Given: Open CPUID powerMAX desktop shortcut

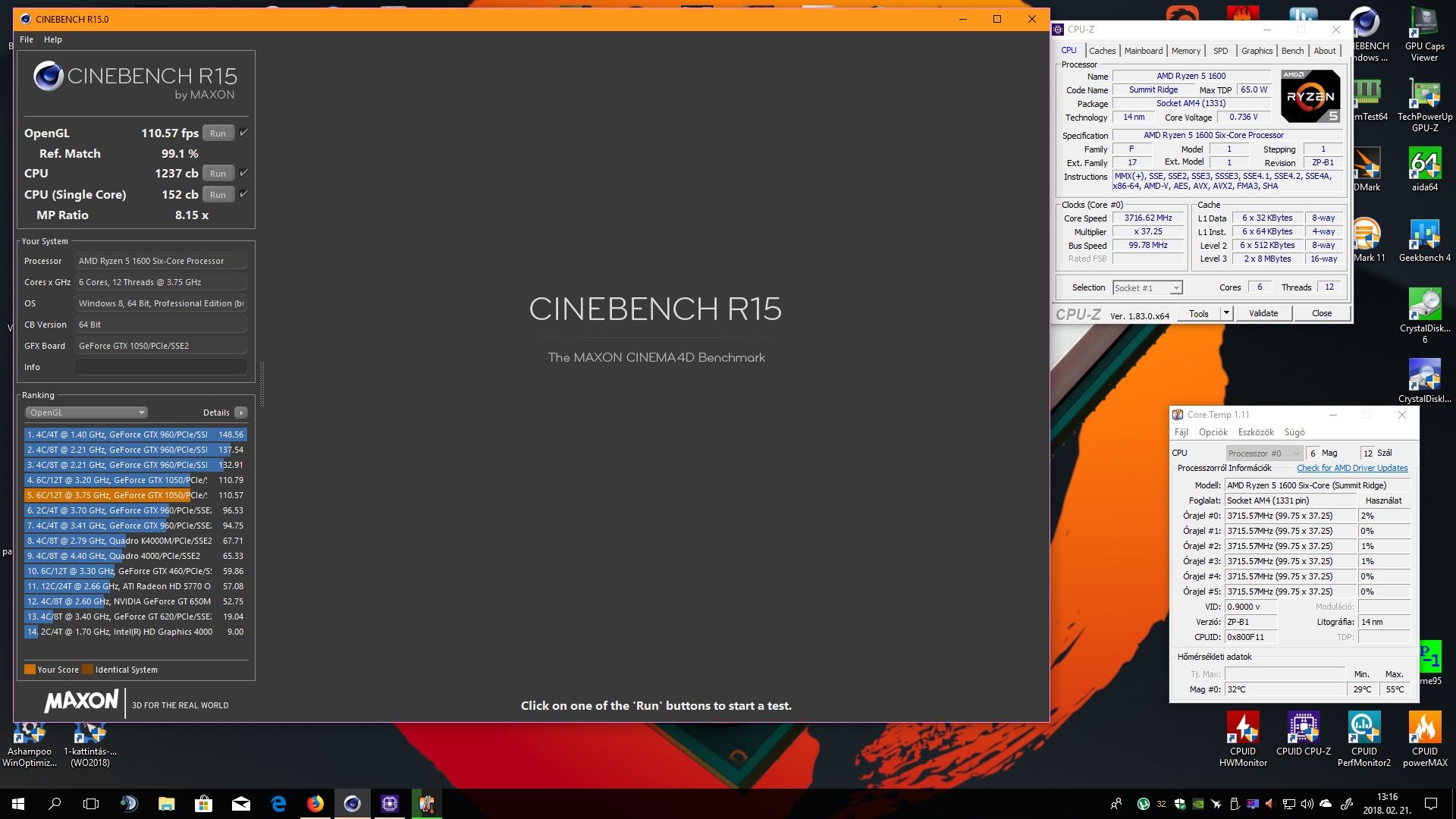Looking at the screenshot, I should pos(1424,739).
